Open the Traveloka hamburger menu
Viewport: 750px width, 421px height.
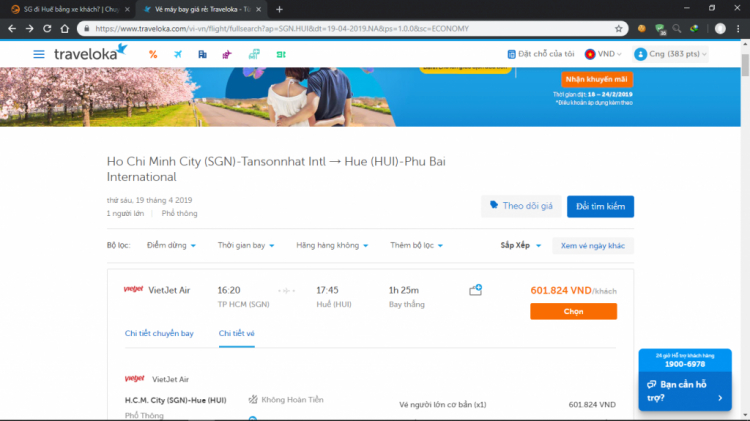39,54
